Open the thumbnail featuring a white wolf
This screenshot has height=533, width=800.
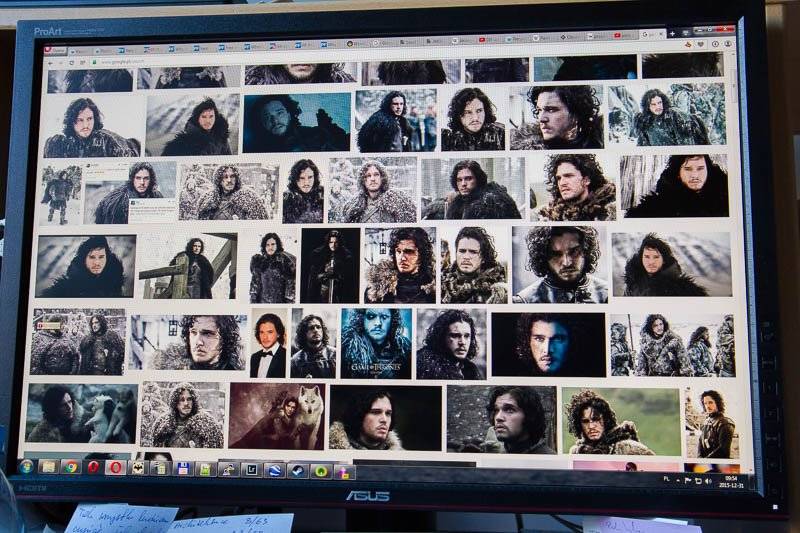click(276, 416)
